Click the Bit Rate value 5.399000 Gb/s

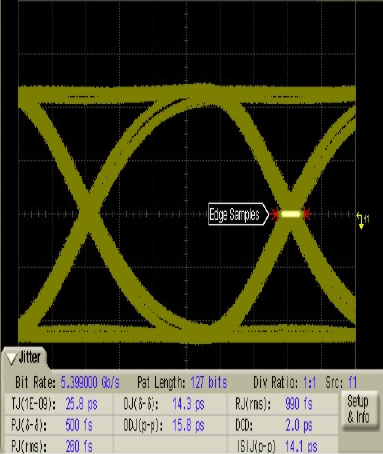(x=90, y=382)
